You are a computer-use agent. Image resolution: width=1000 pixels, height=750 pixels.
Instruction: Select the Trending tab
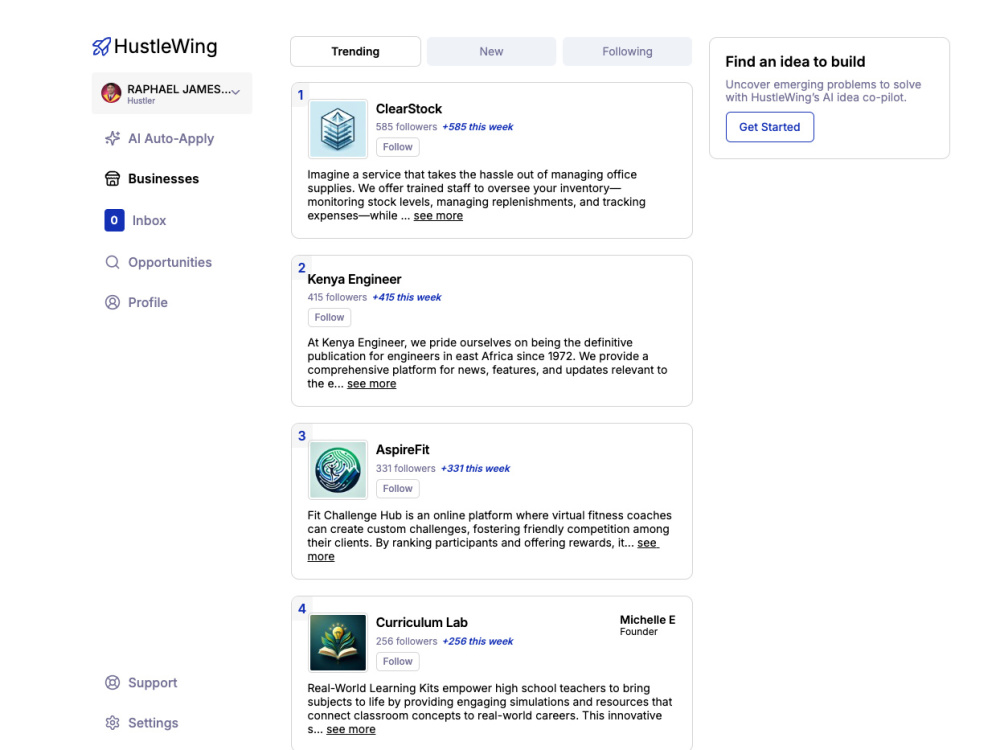pyautogui.click(x=355, y=52)
